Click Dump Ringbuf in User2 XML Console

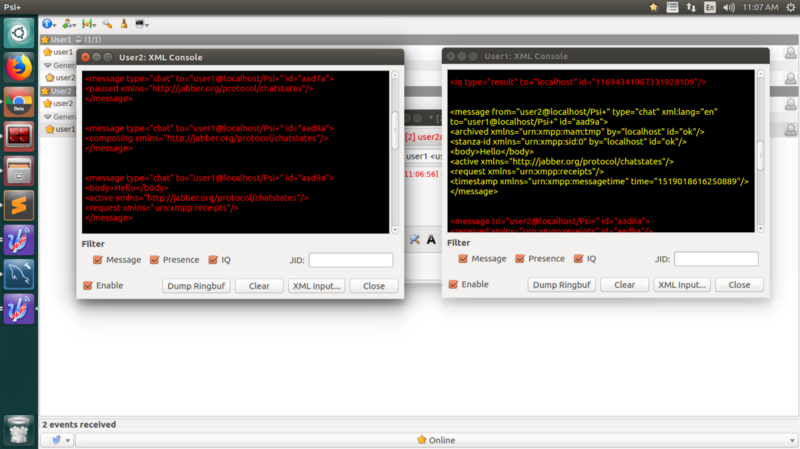(196, 286)
